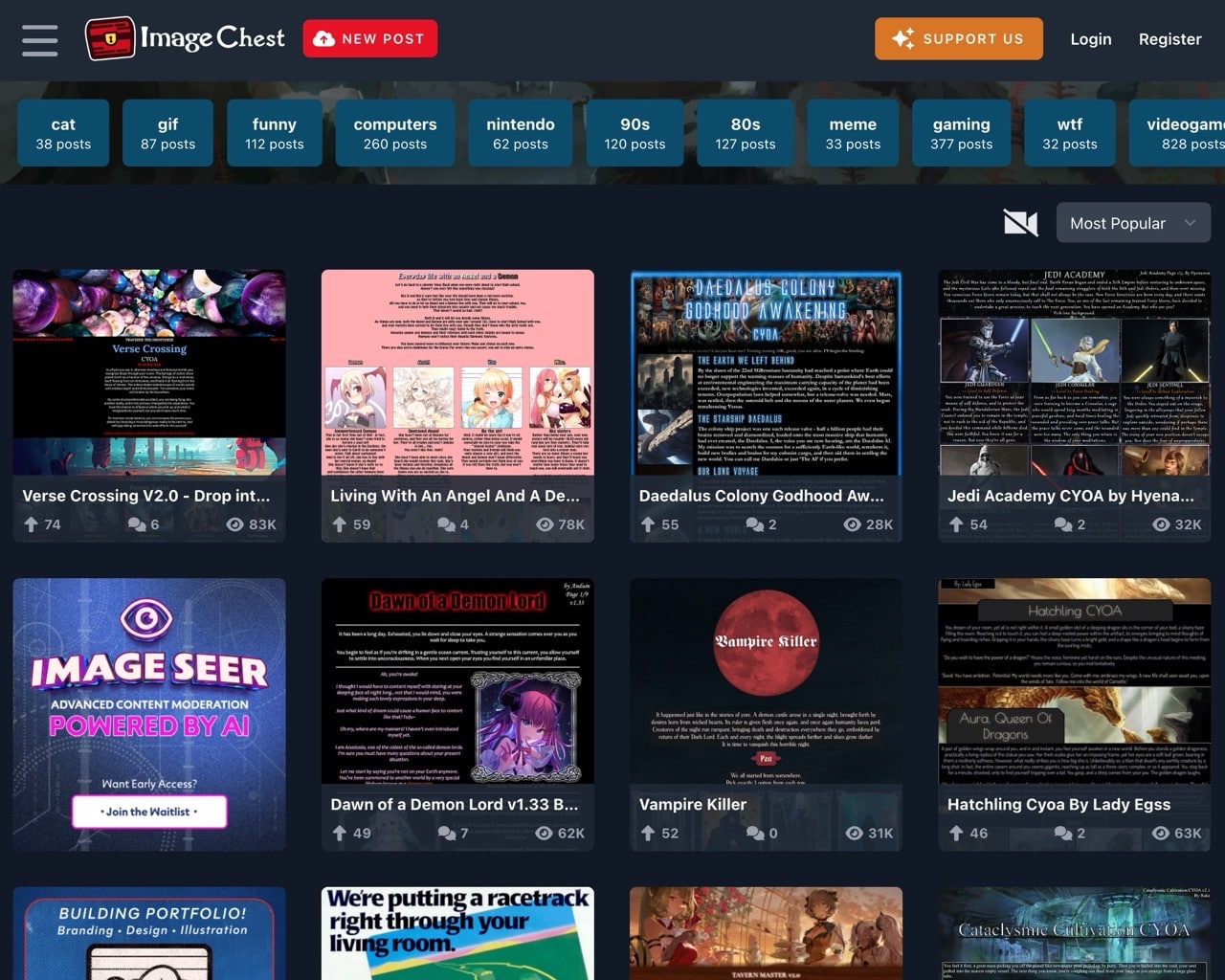The image size is (1225, 980).
Task: Go to the Register page
Action: pos(1169,39)
